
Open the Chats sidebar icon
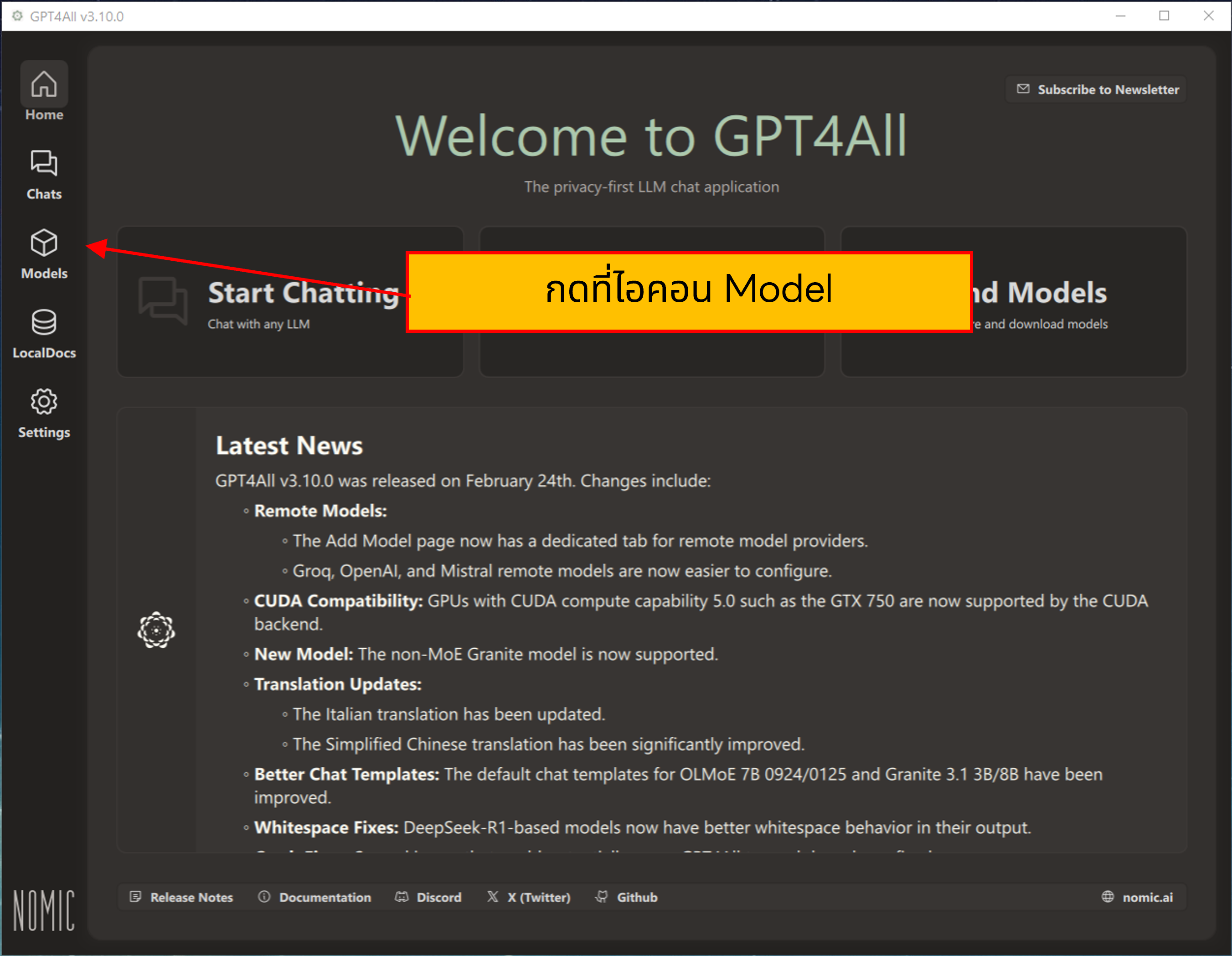44,164
